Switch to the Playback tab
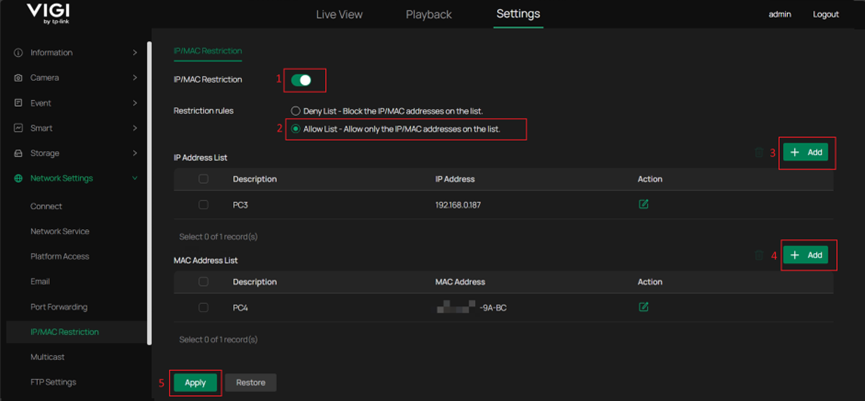This screenshot has width=865, height=401. [429, 14]
